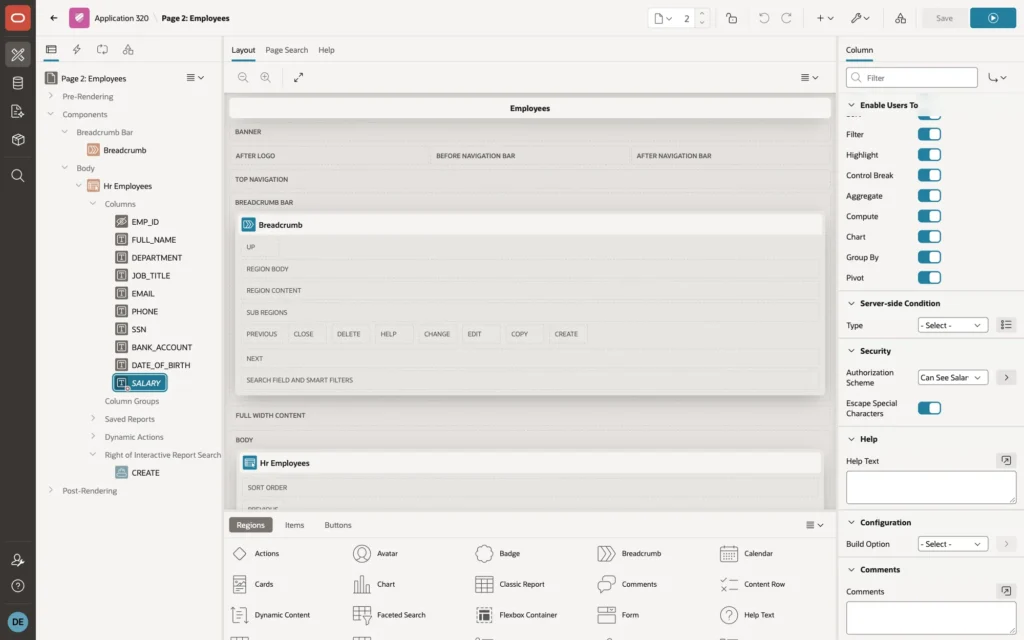Toggle the Filter switch off
Viewport: 1024px width, 640px height.
[929, 134]
